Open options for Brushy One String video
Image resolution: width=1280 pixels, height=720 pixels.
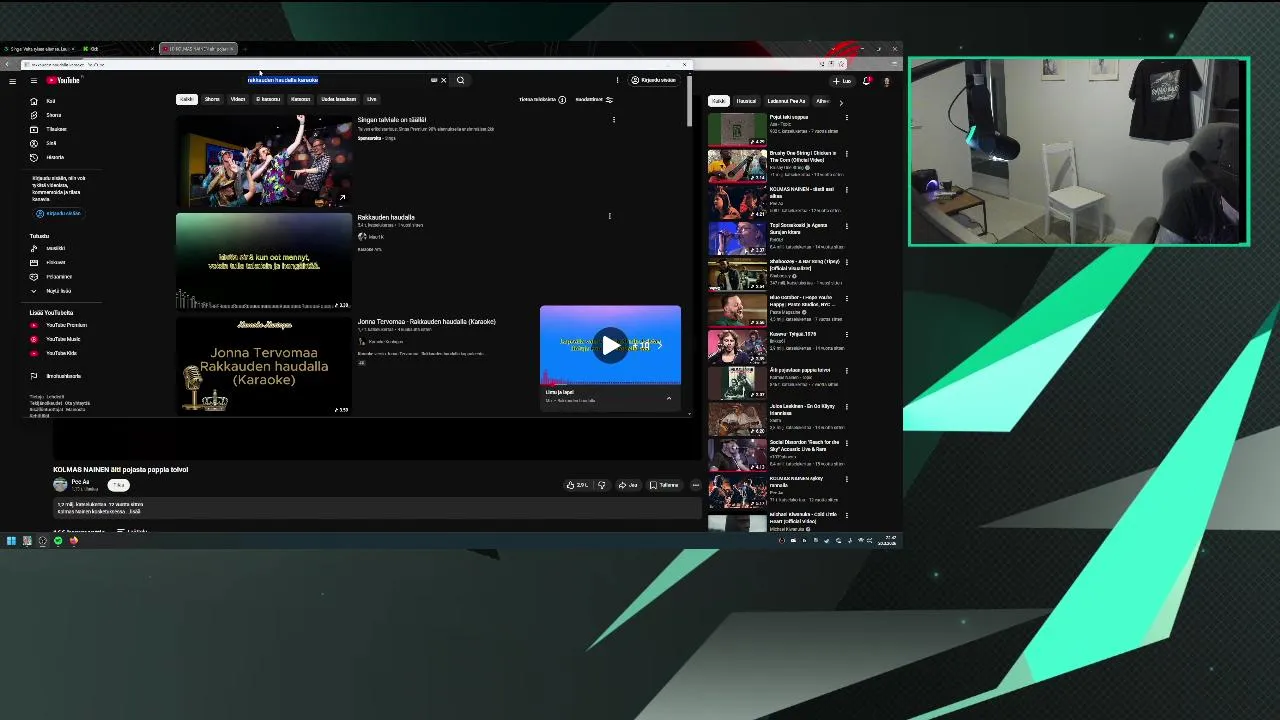[846, 153]
